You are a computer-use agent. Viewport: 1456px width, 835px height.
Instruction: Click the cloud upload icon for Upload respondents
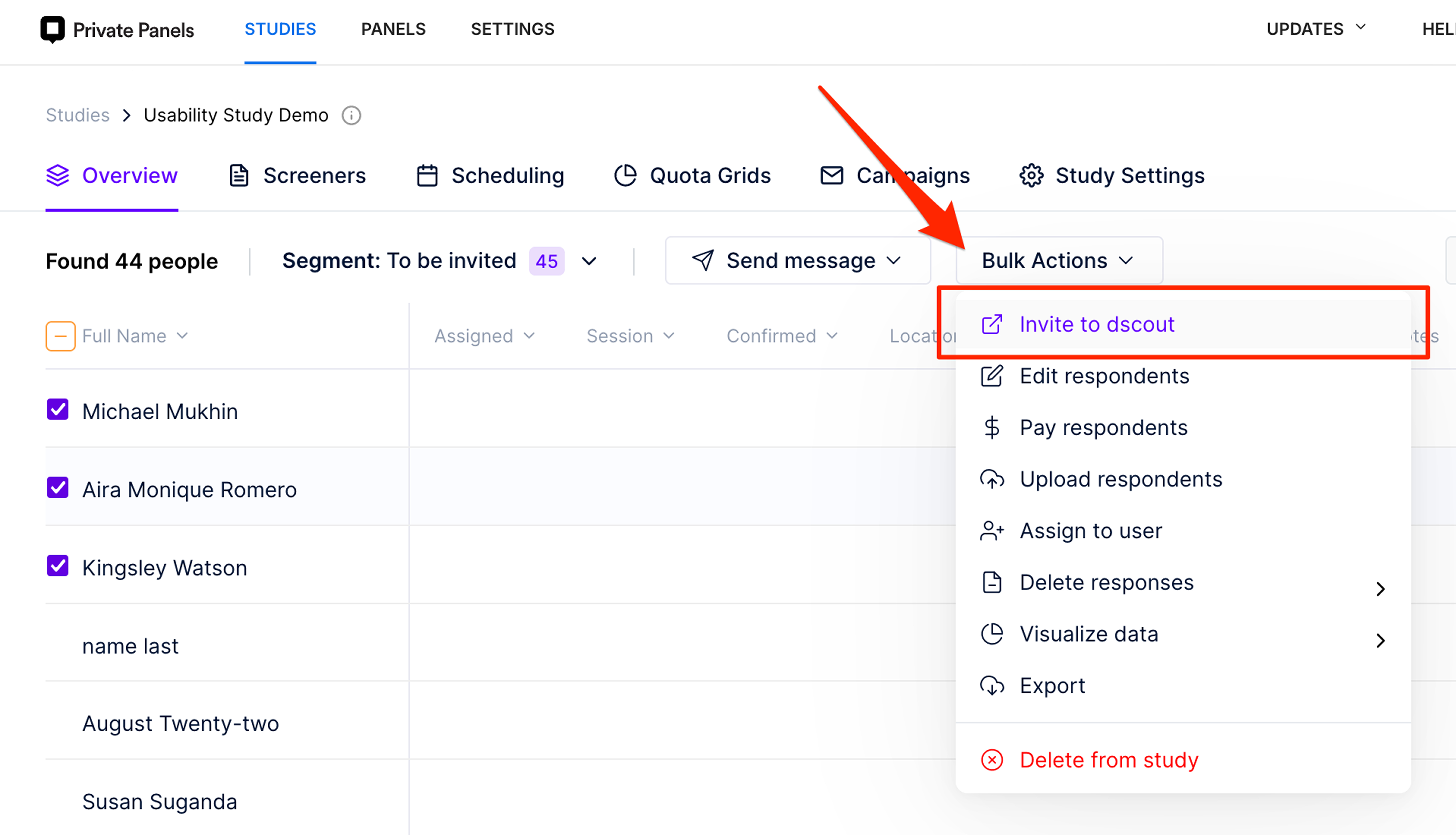pos(992,479)
